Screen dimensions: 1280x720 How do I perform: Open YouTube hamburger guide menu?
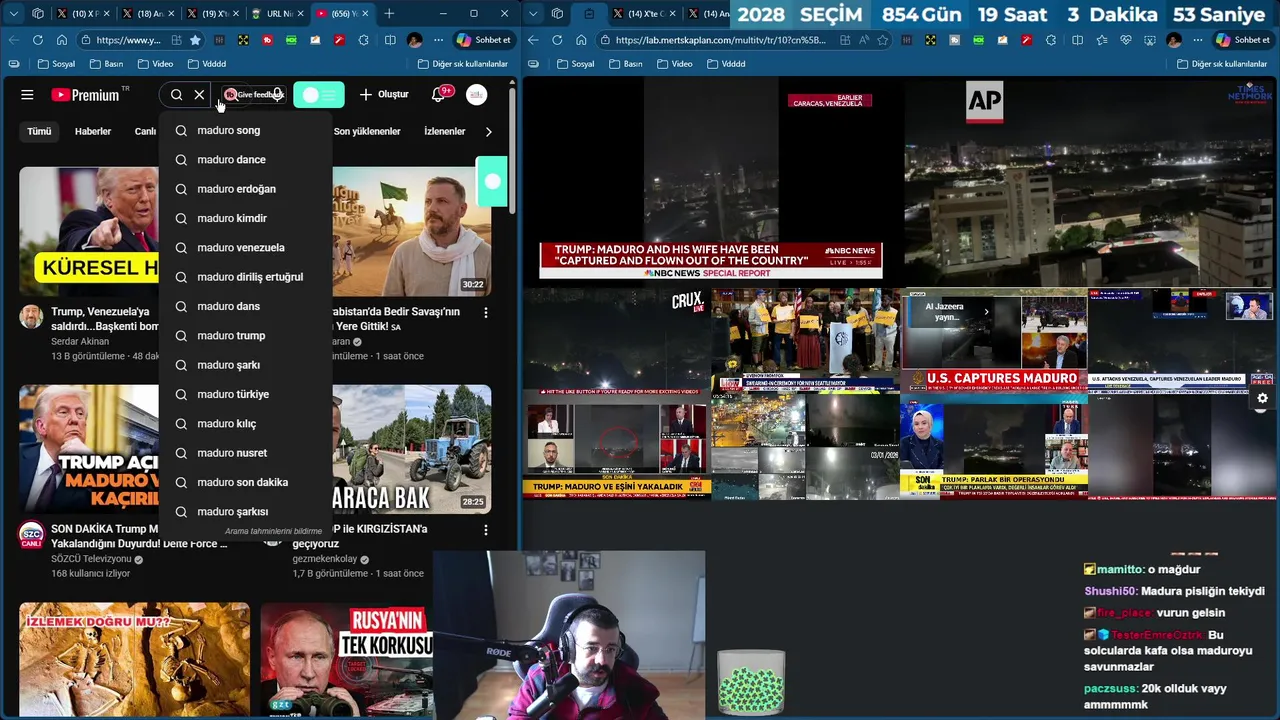point(27,95)
